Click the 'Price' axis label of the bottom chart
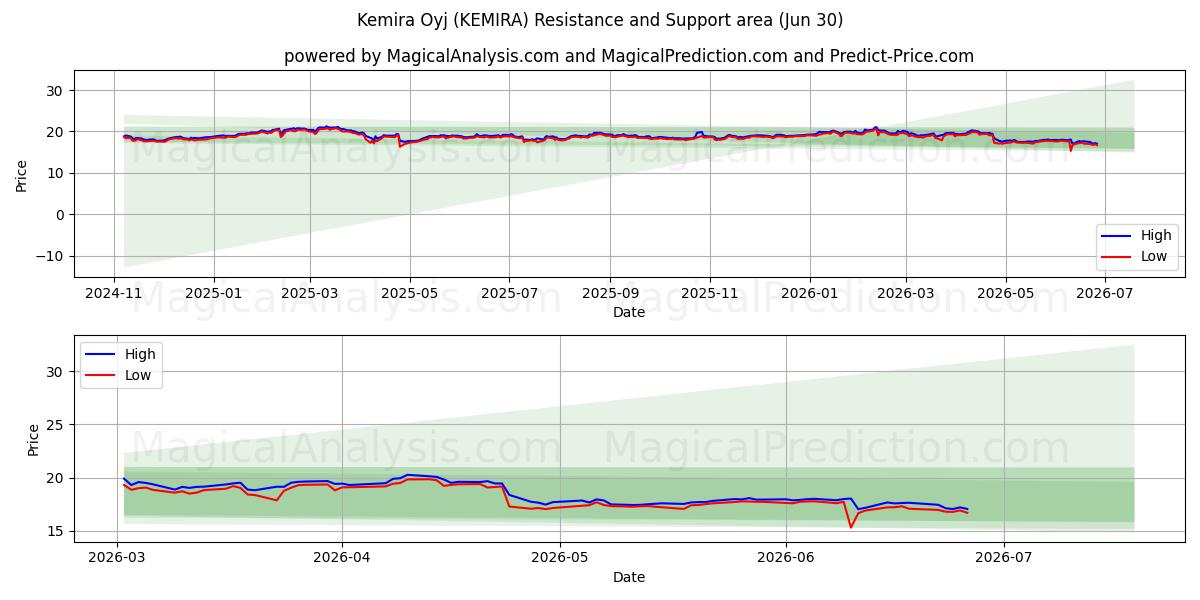1200x600 pixels. (x=34, y=439)
